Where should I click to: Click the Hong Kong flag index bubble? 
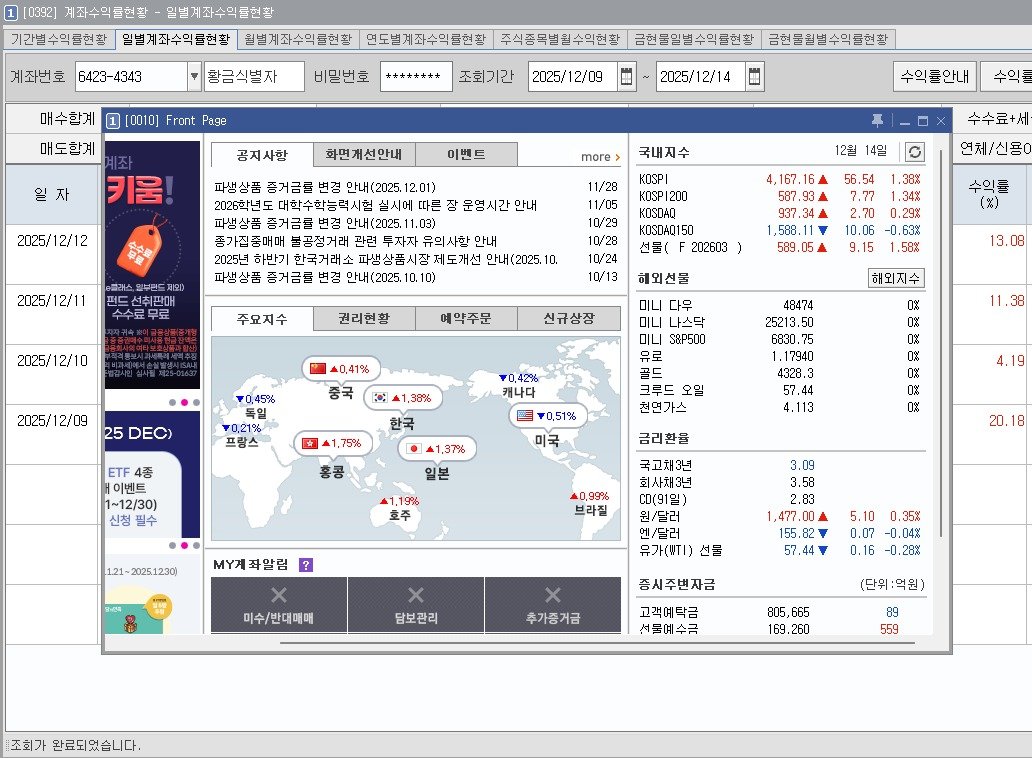coord(332,443)
